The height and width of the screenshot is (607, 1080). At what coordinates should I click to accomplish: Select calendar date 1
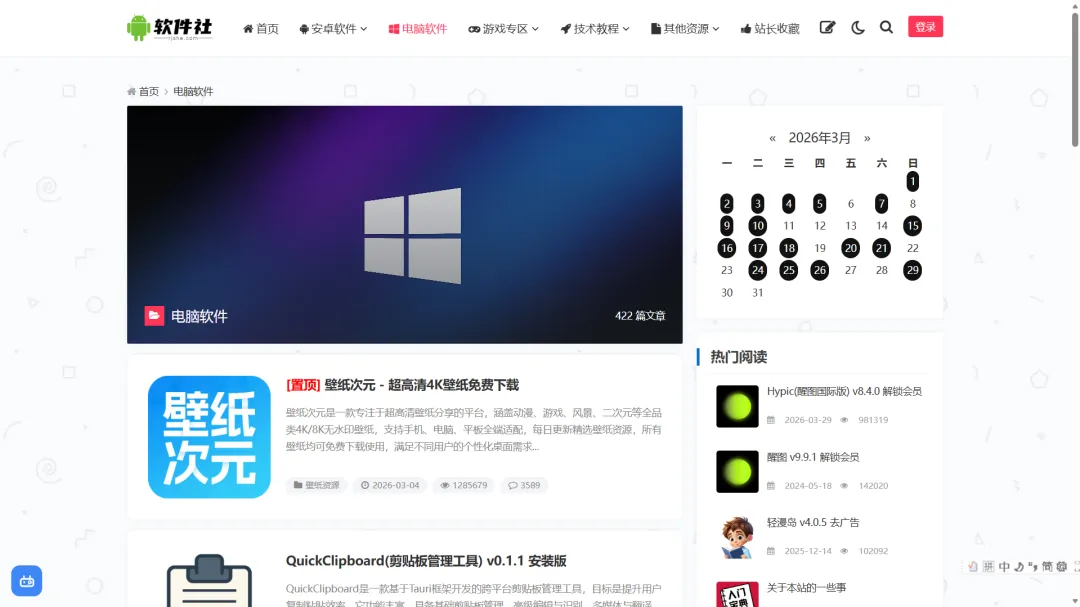pyautogui.click(x=912, y=181)
